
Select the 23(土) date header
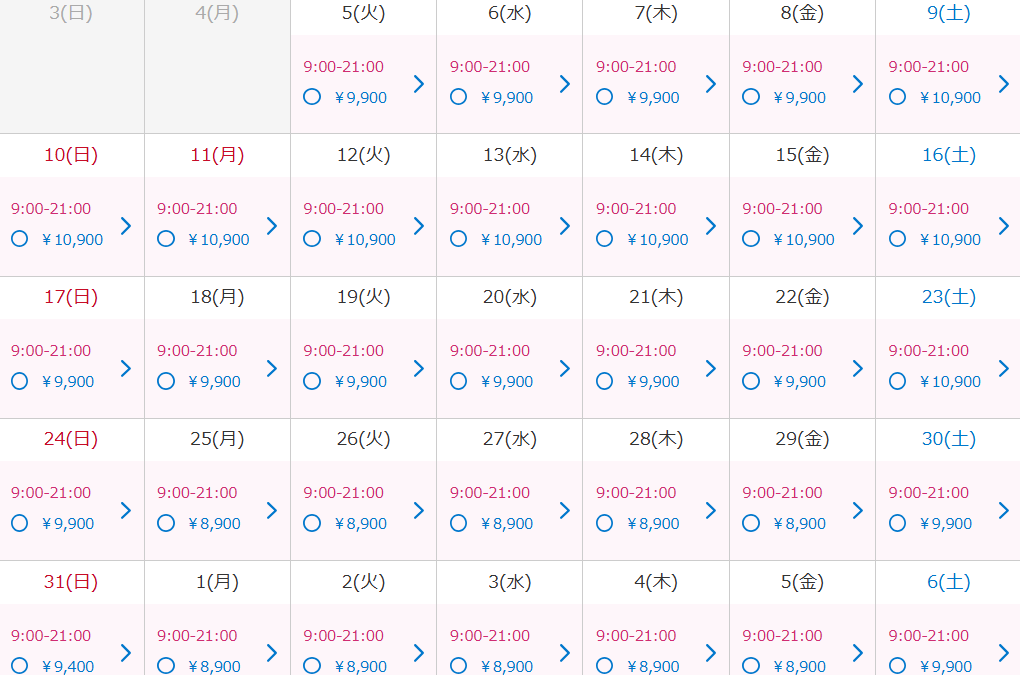coord(948,297)
